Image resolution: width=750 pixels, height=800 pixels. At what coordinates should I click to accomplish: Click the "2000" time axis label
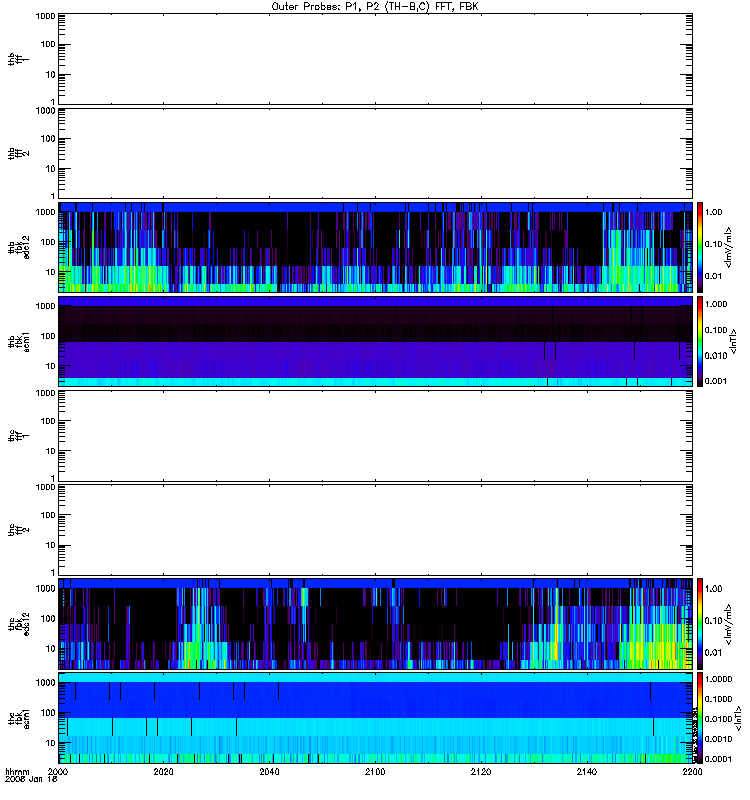coord(58,772)
